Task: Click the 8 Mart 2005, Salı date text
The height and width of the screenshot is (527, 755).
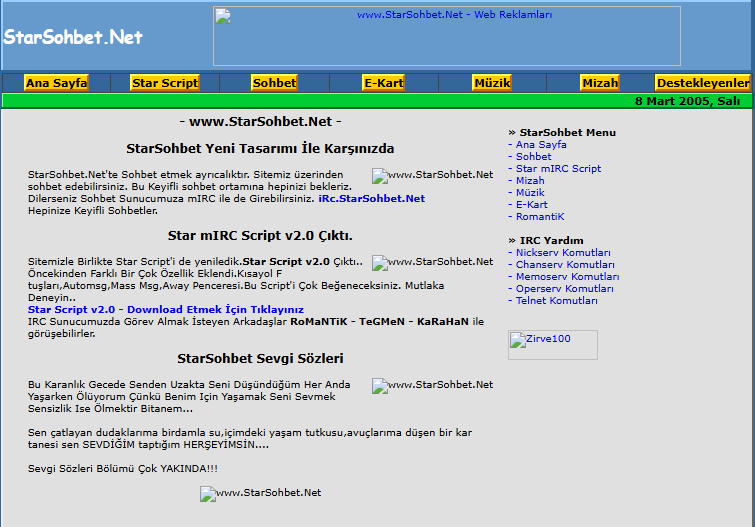Action: [x=687, y=101]
